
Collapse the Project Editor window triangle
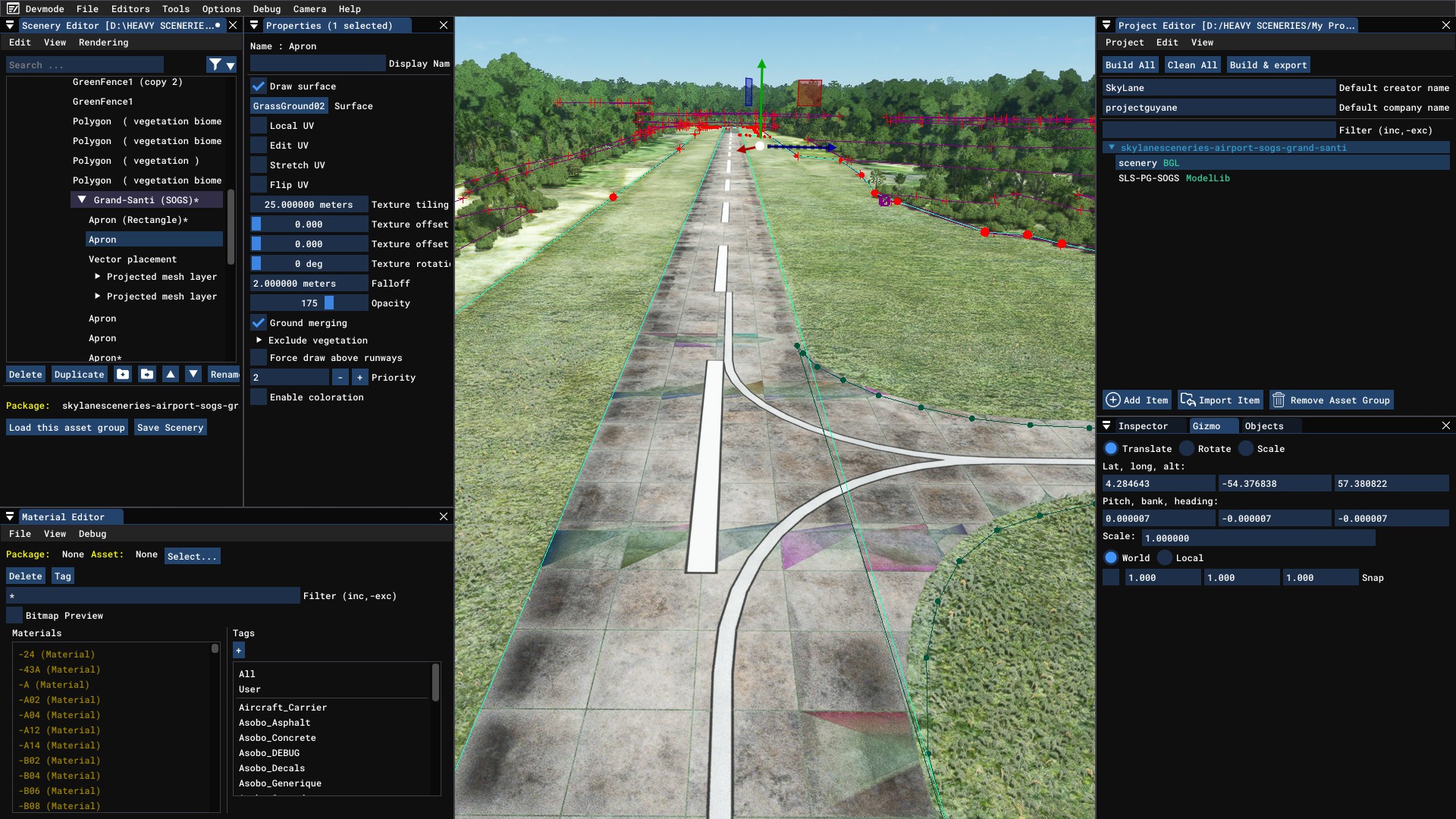click(x=1106, y=25)
